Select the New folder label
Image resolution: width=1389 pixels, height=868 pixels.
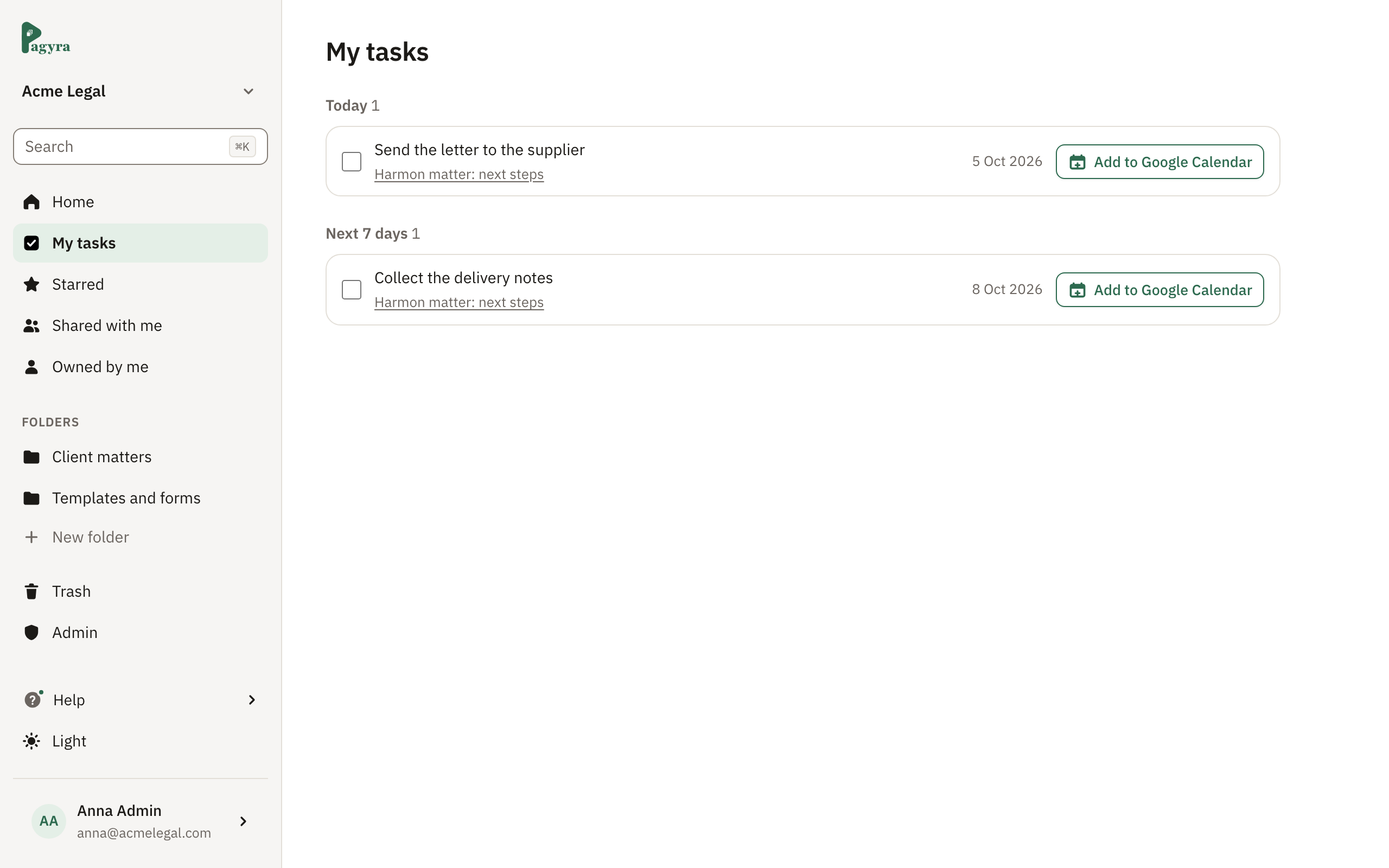point(91,537)
